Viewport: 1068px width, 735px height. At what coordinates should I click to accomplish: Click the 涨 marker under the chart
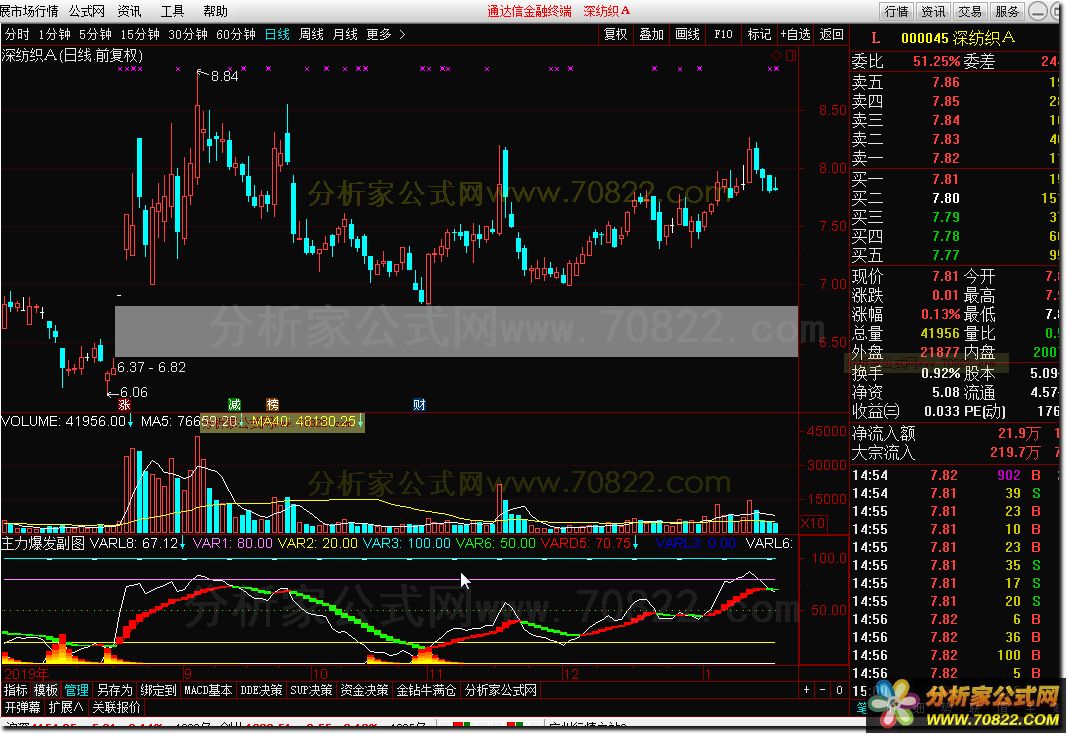(x=124, y=405)
